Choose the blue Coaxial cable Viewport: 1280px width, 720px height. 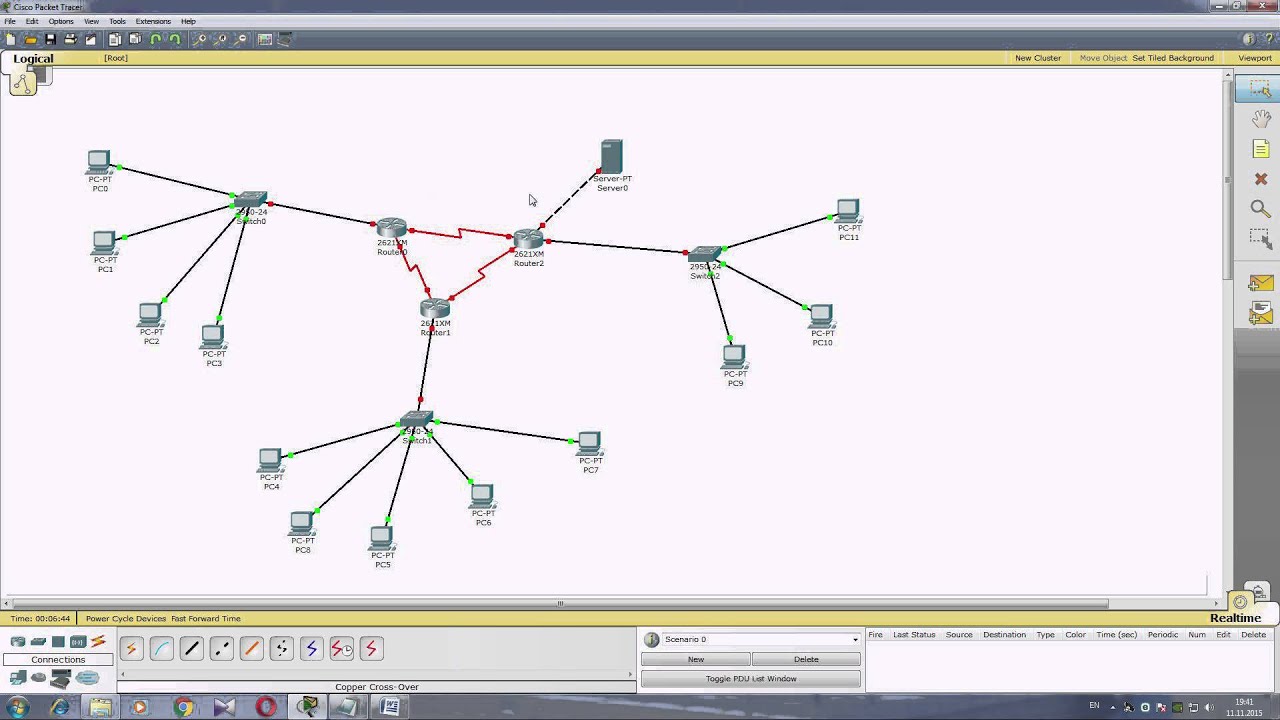[x=311, y=649]
